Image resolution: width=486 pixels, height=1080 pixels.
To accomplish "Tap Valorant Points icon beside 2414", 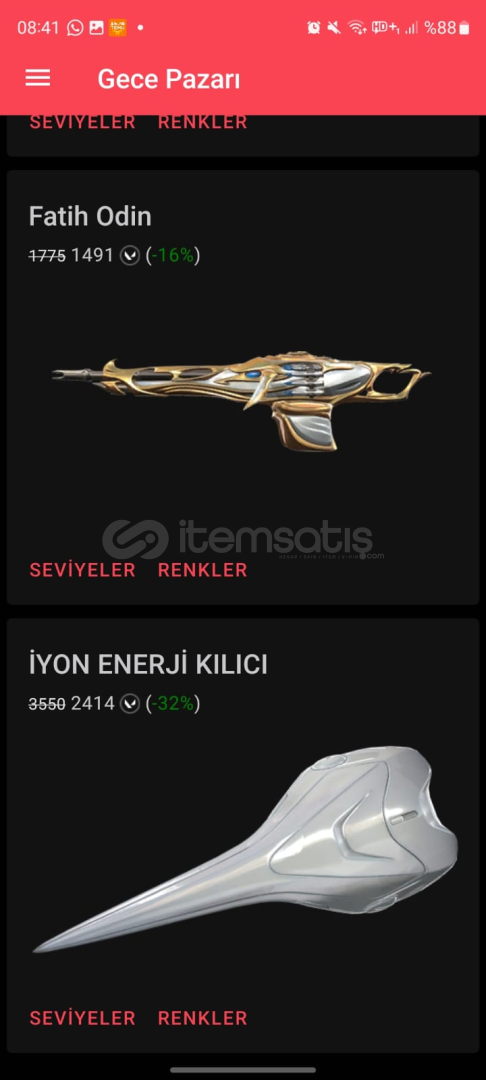I will pos(129,704).
